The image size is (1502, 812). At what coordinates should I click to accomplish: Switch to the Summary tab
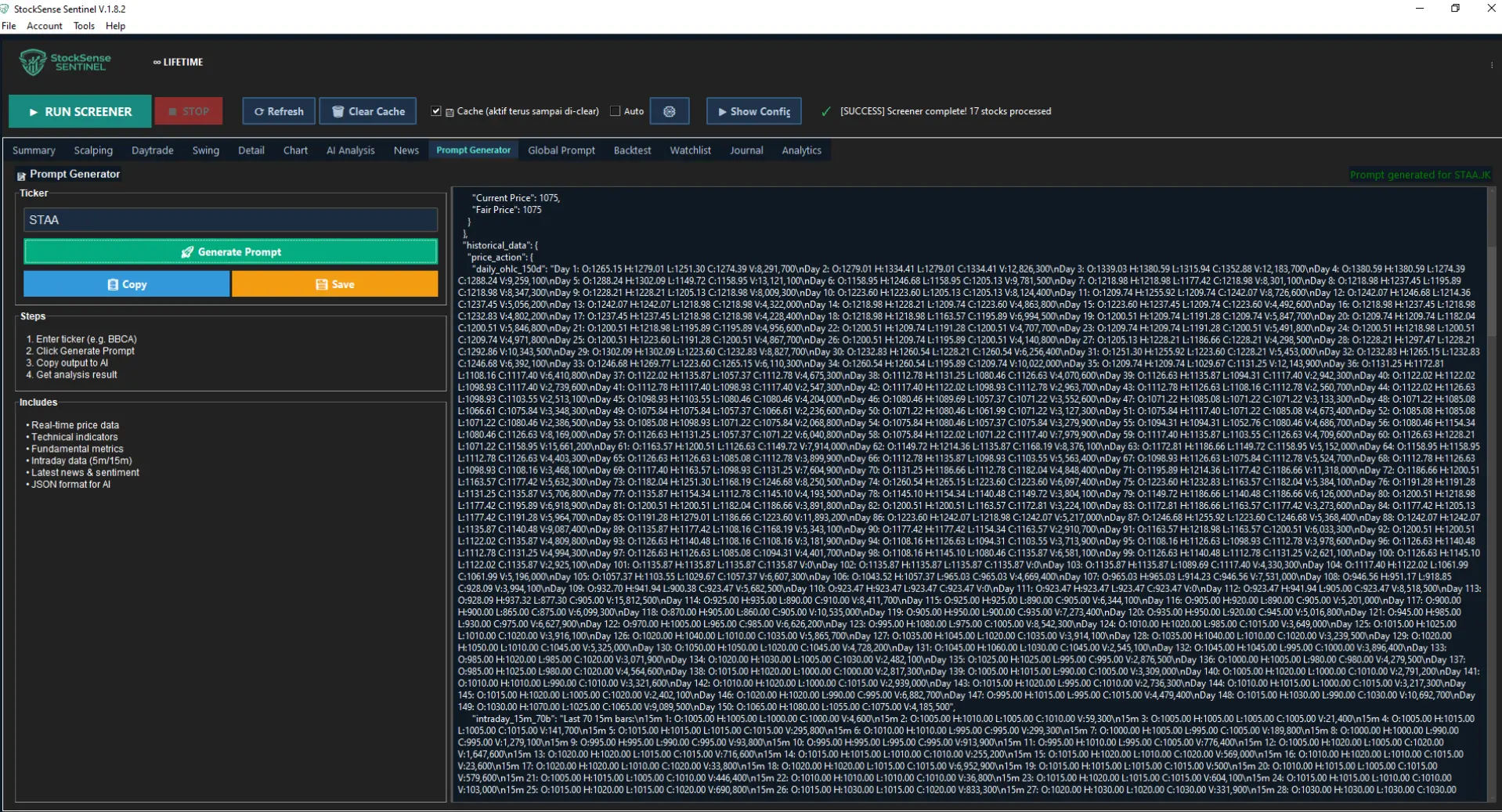[34, 150]
